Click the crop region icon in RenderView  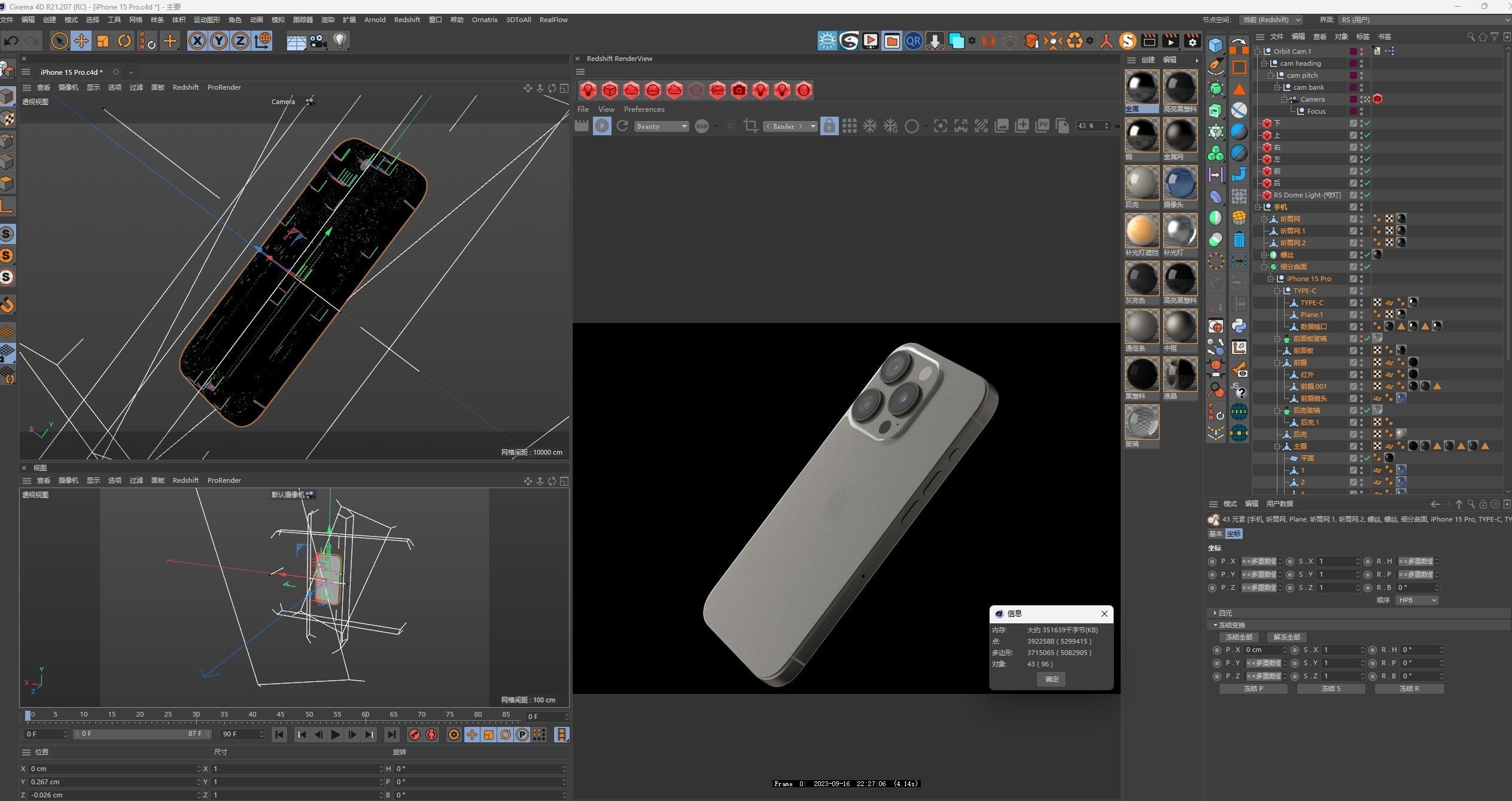coord(750,126)
